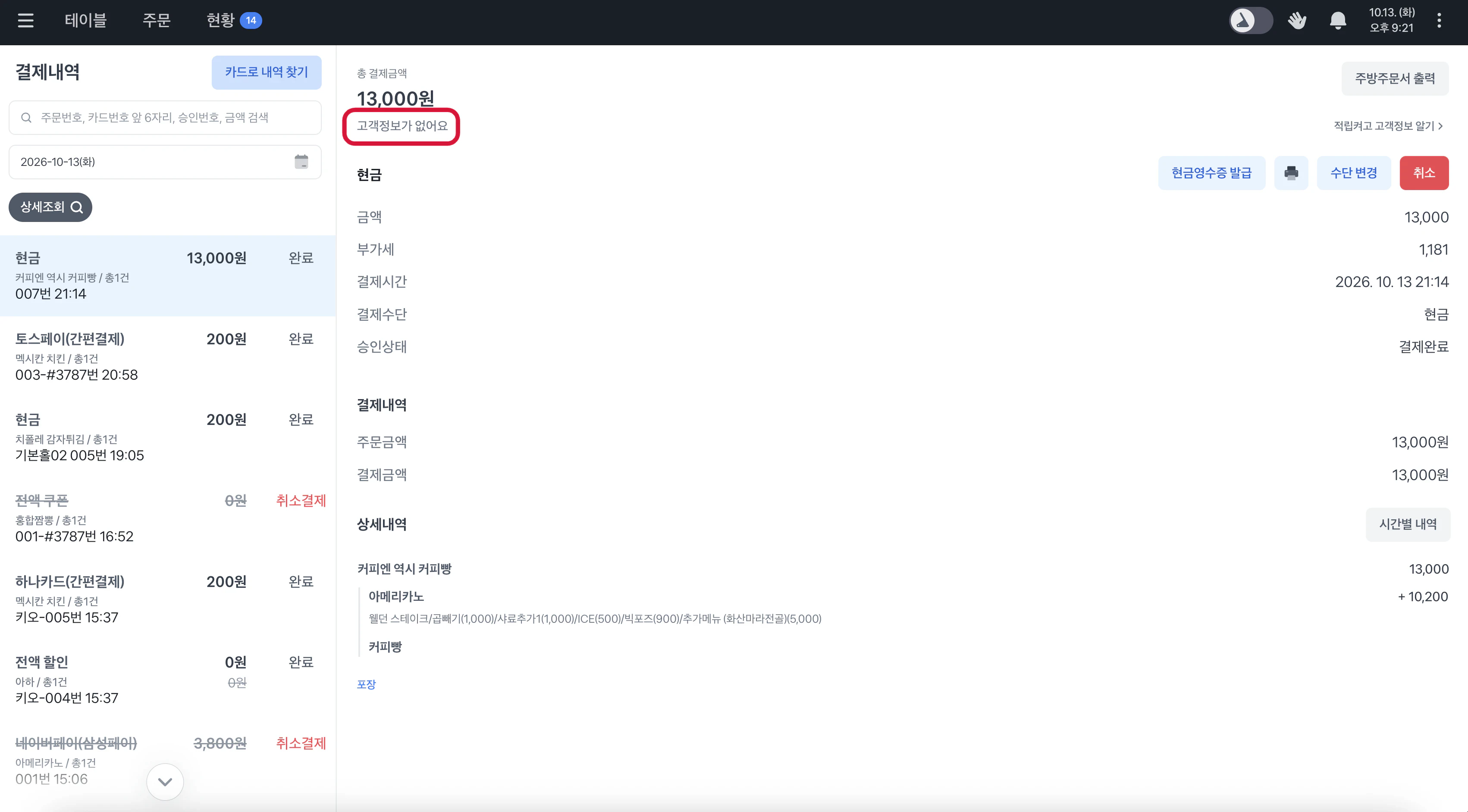Open the calendar date picker icon
Viewport: 1468px width, 812px height.
point(301,162)
